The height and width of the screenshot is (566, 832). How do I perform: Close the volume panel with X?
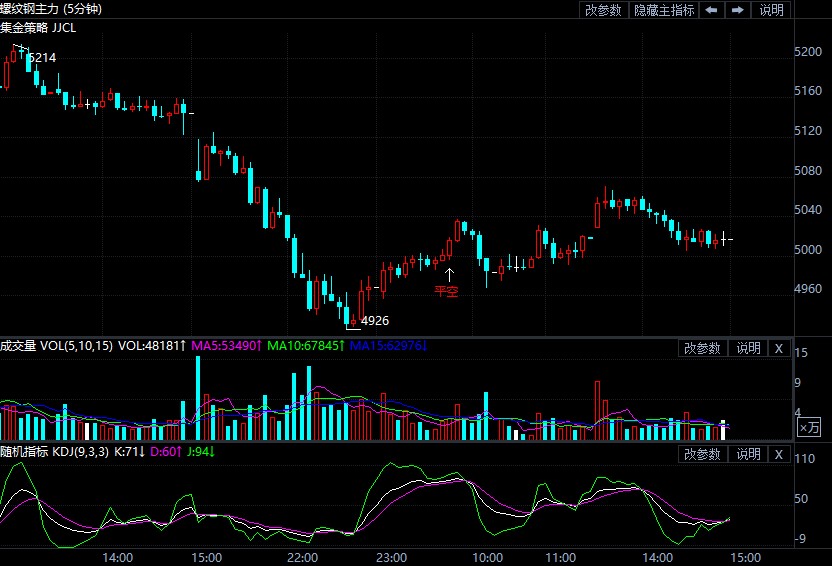click(779, 348)
